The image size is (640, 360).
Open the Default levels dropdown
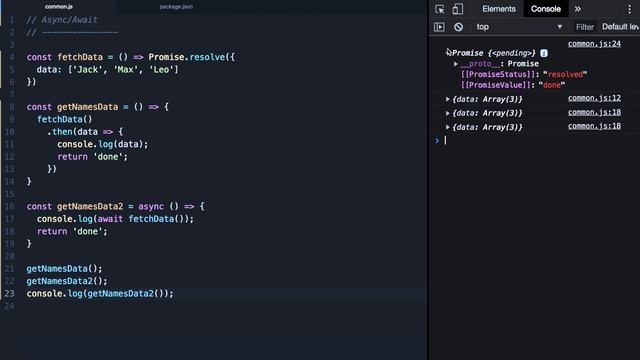tap(620, 27)
